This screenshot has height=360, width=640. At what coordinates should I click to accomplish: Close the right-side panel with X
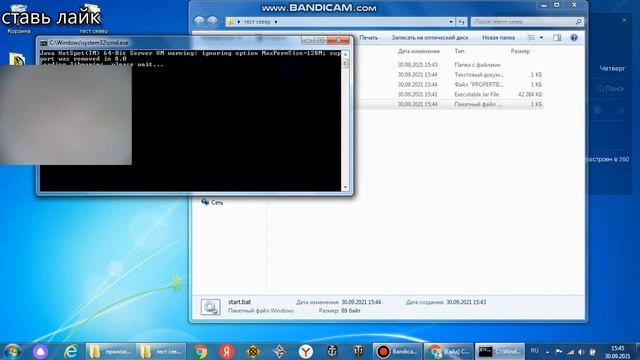click(x=624, y=20)
